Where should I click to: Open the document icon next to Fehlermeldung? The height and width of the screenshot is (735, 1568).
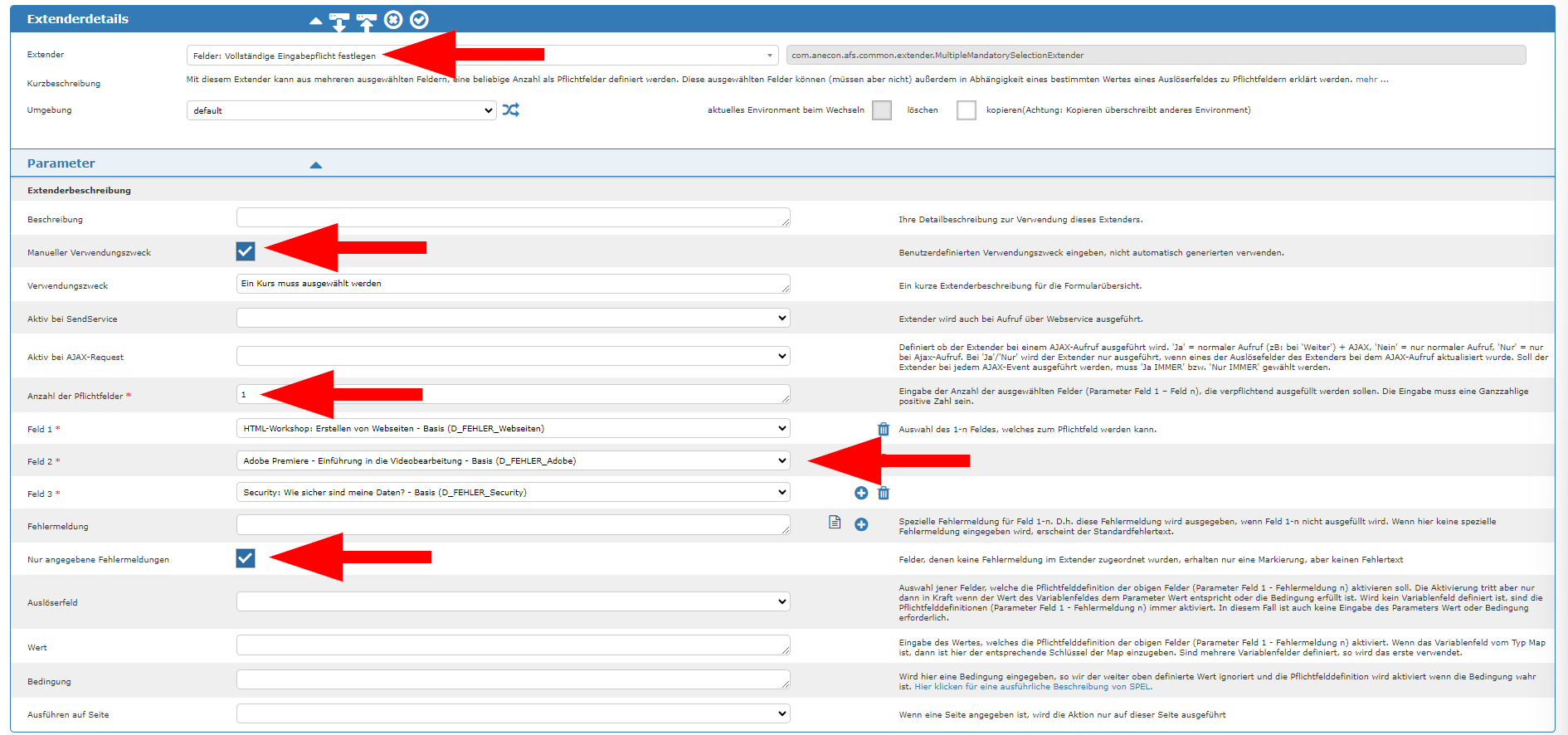835,523
